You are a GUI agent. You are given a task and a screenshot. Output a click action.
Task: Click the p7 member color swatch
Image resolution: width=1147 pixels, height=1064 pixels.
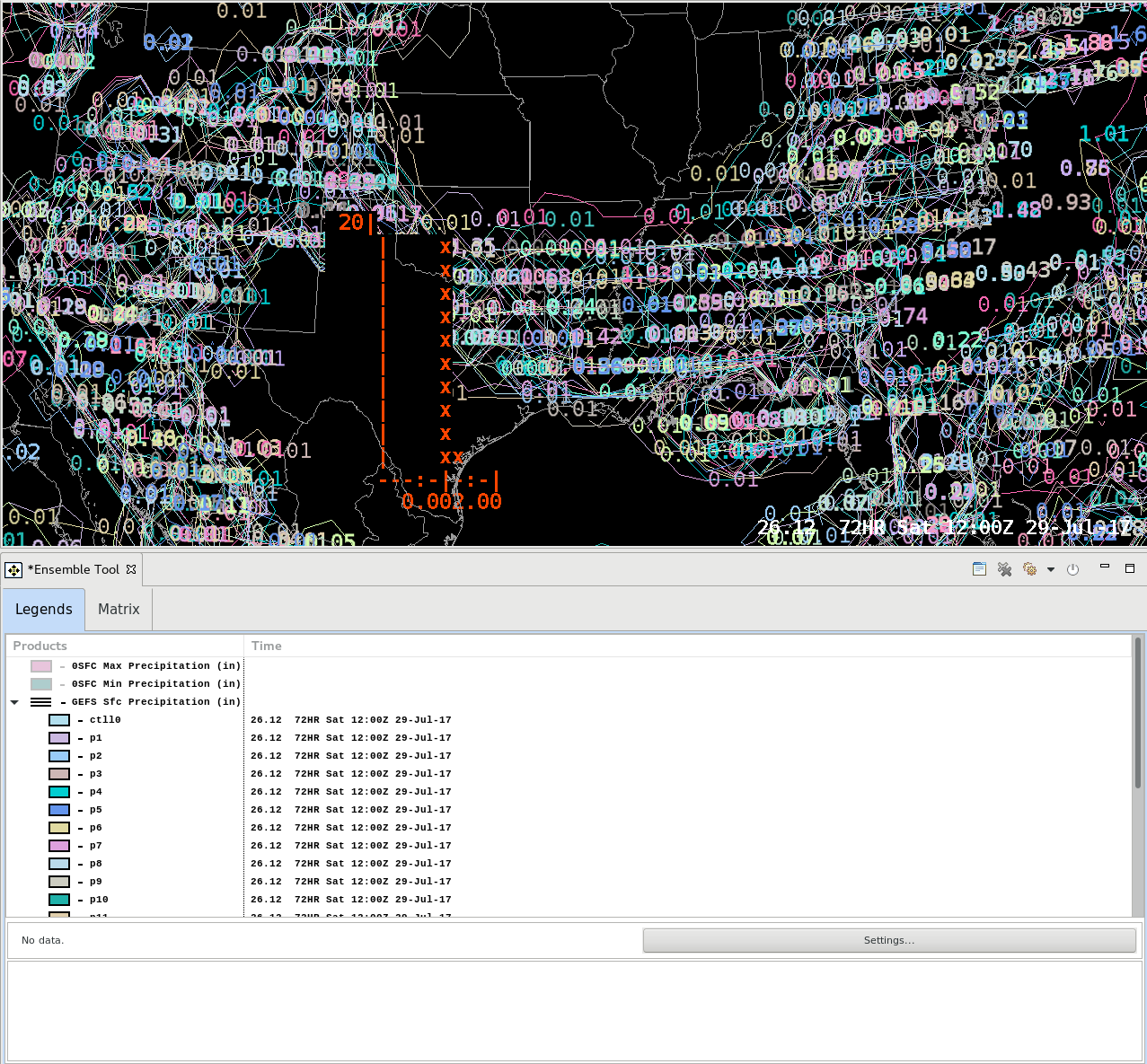(x=59, y=846)
